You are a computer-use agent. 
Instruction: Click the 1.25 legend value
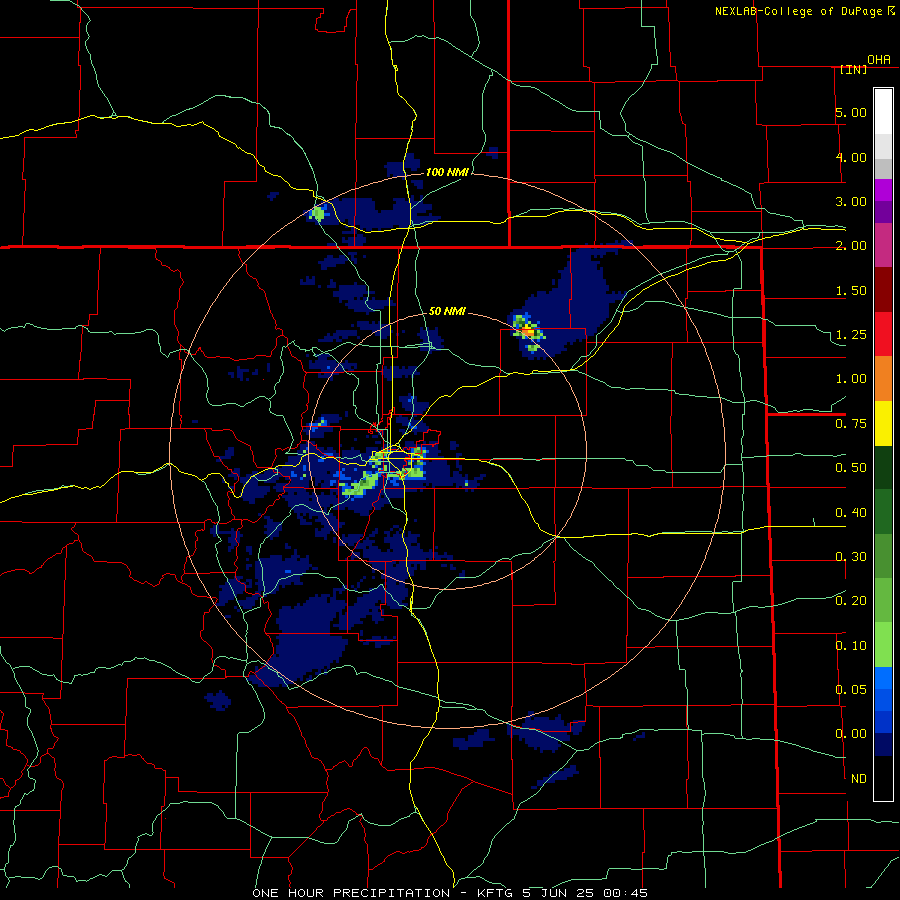point(851,335)
